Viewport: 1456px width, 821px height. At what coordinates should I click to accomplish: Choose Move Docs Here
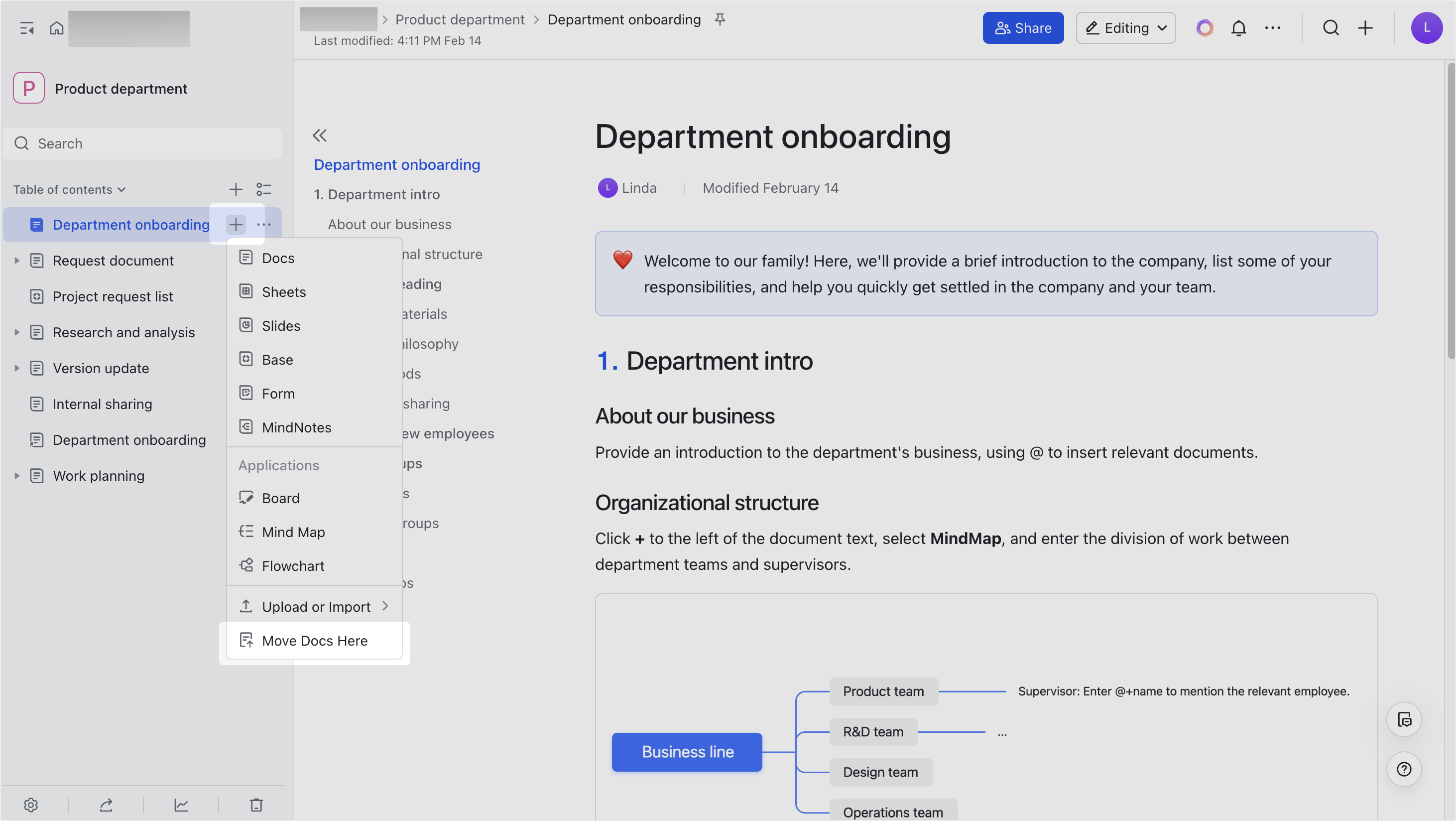pos(314,641)
